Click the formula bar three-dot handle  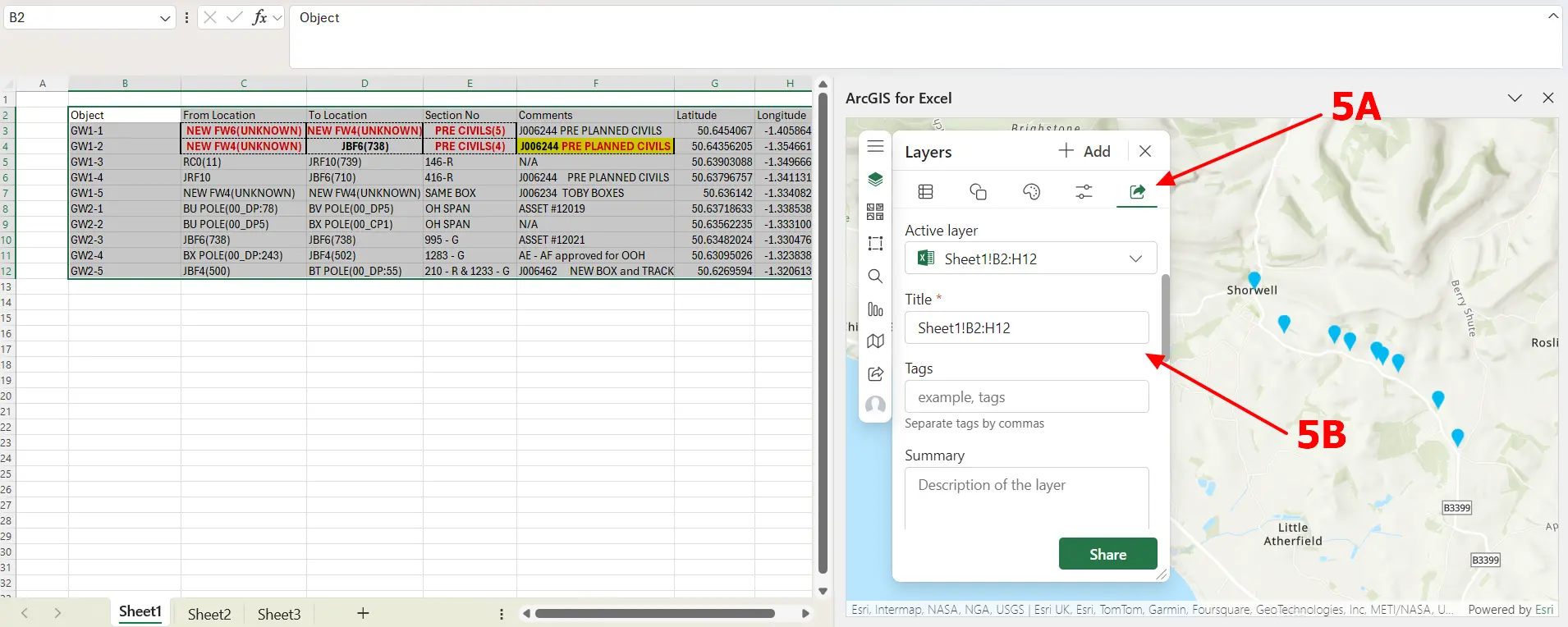pos(187,17)
